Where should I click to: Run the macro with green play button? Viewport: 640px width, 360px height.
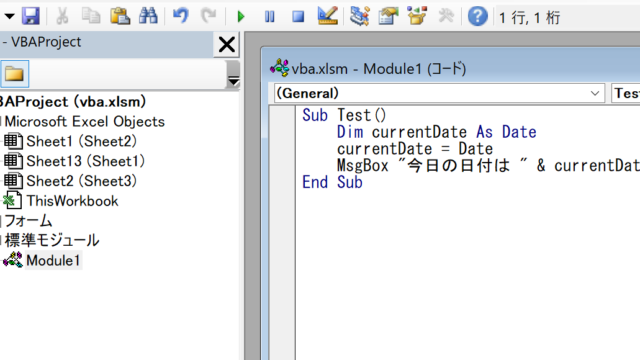click(x=241, y=17)
